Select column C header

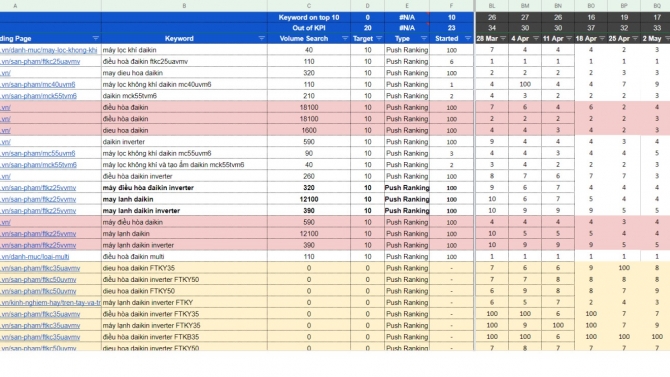click(309, 6)
